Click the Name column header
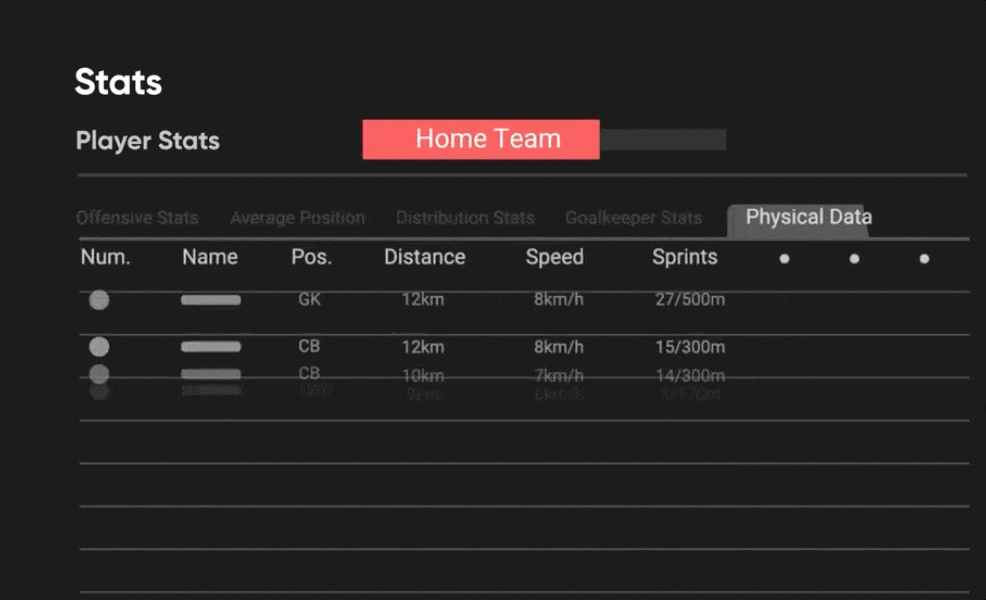Screen dimensions: 986x600 tap(209, 257)
